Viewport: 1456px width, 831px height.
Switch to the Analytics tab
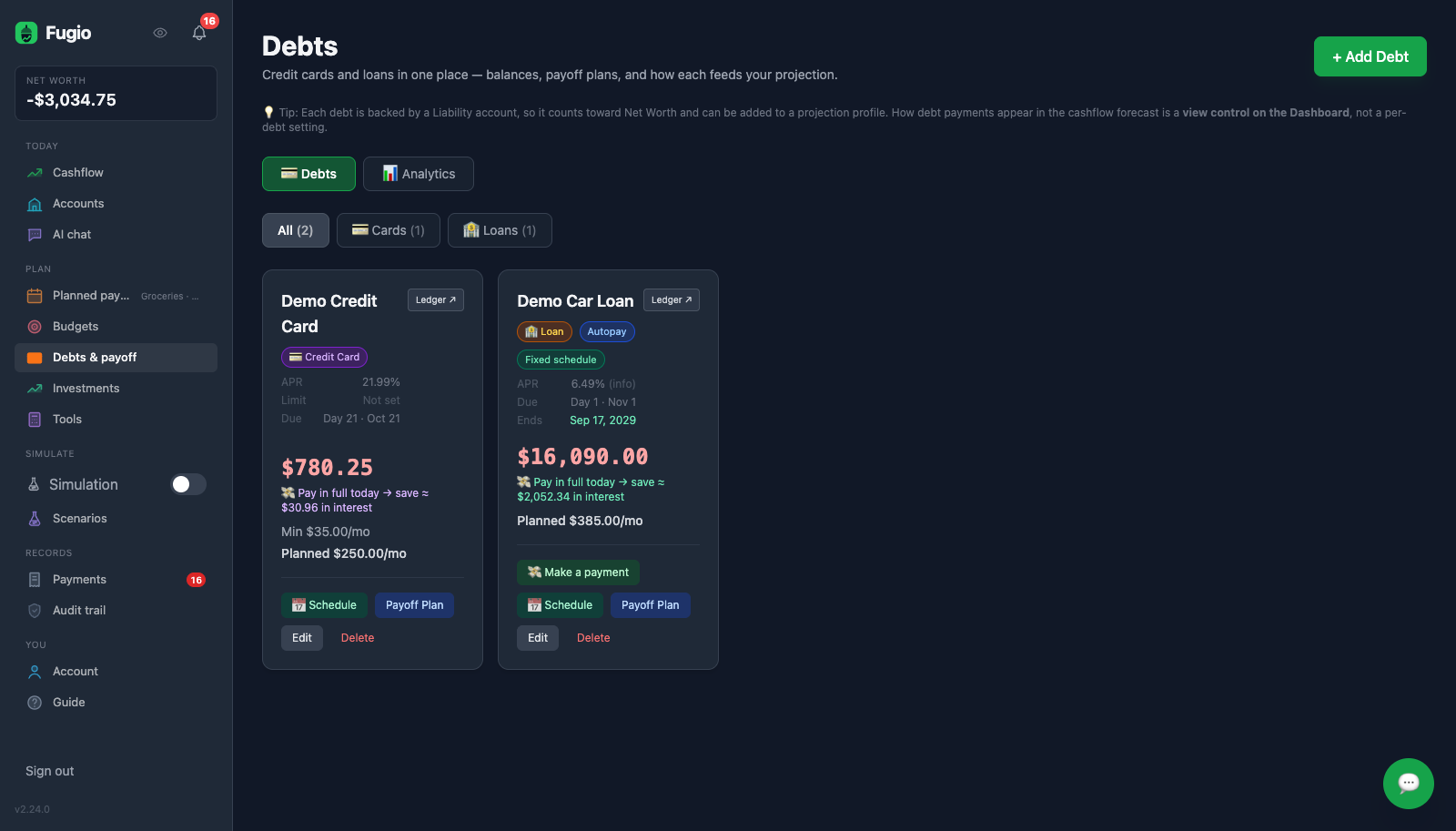tap(419, 174)
